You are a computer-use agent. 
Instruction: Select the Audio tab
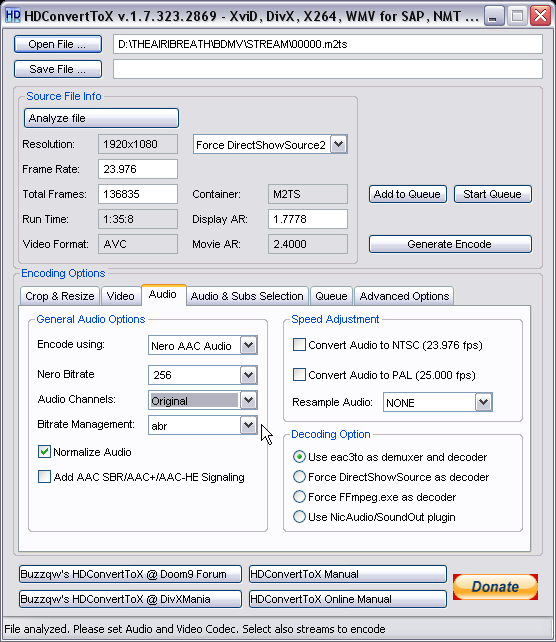click(163, 295)
